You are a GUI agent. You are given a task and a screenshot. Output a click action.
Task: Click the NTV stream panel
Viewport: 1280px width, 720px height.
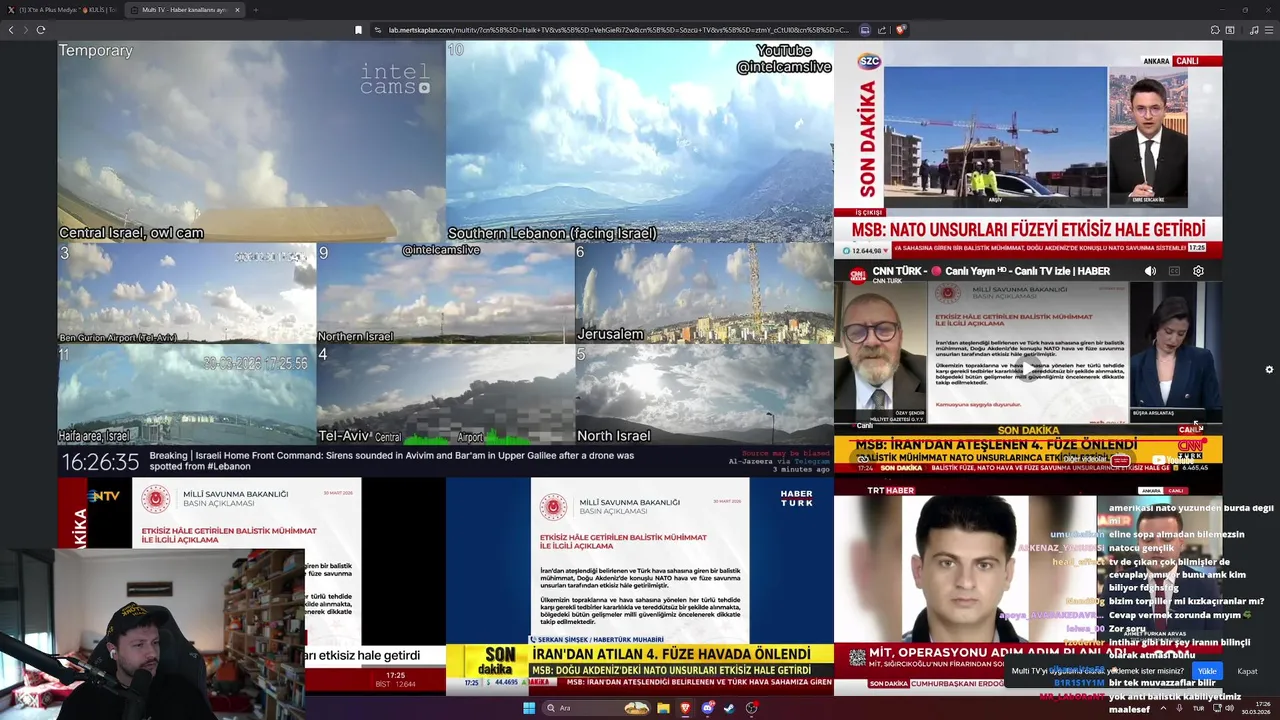(251, 585)
